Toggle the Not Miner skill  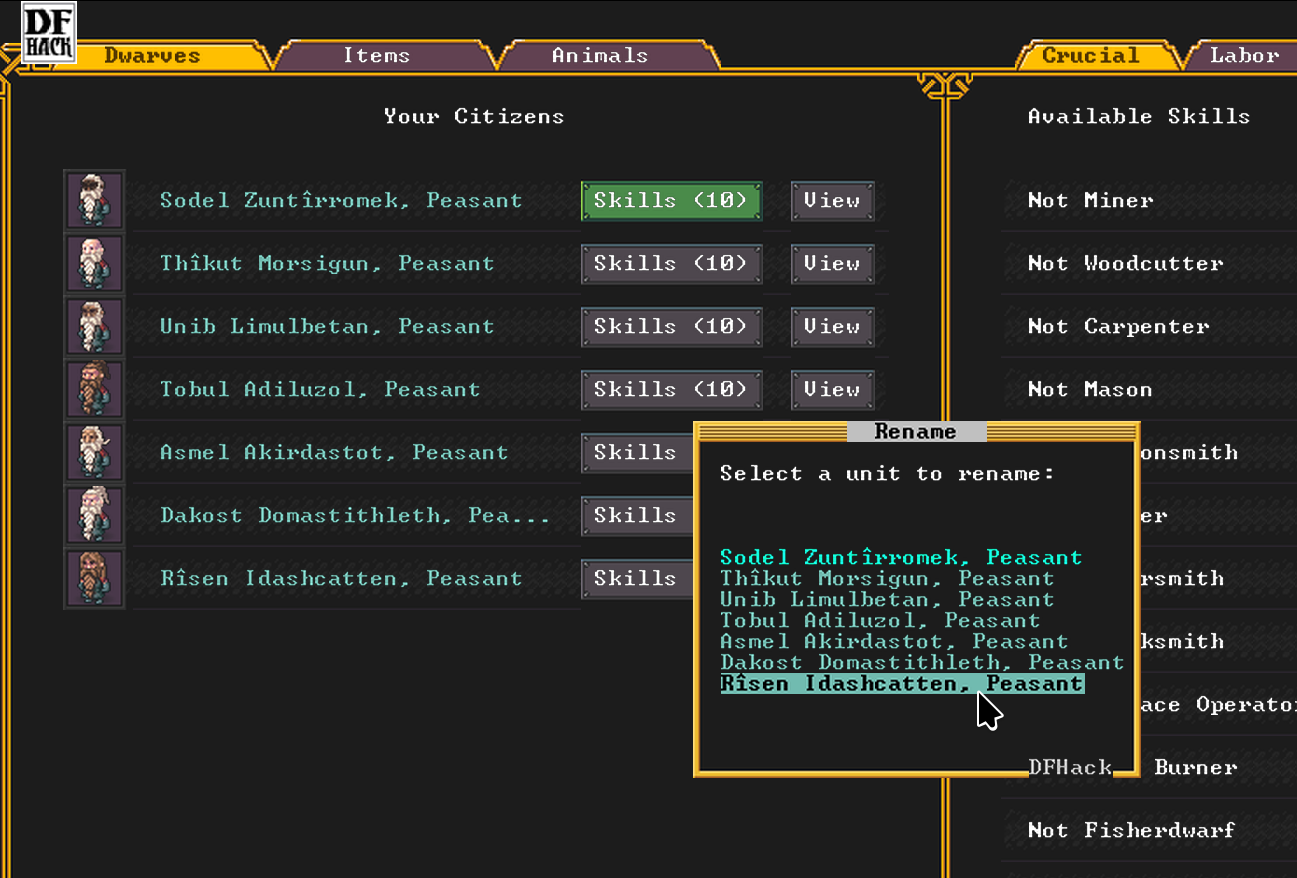1090,200
